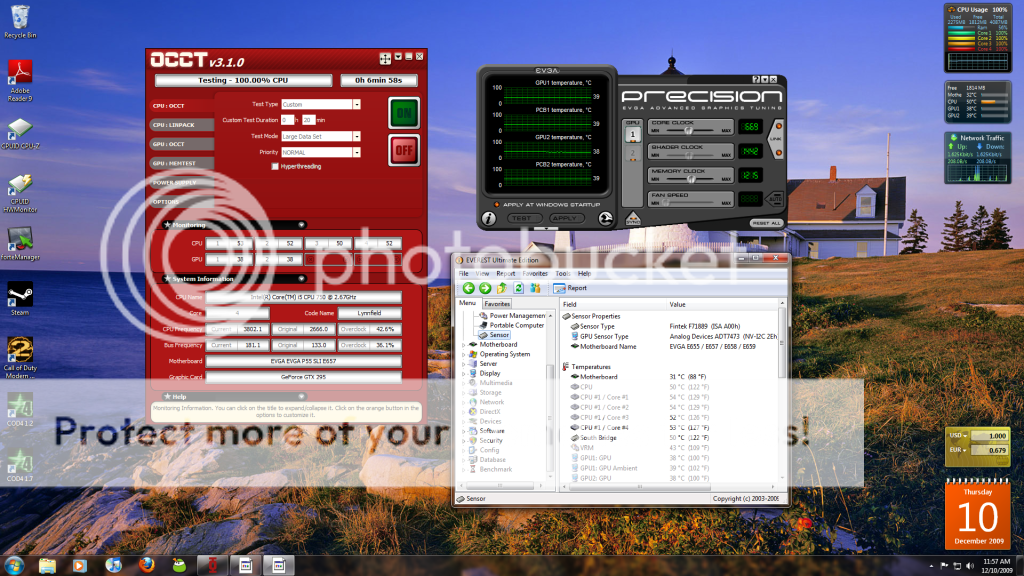Open Call of Duty Modern desktop icon
This screenshot has width=1024, height=576.
20,358
